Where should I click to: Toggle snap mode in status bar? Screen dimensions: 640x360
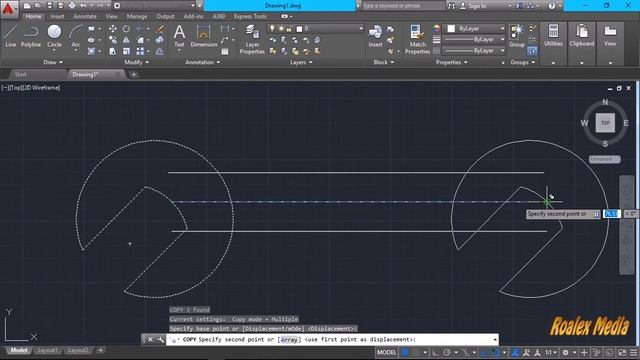[x=416, y=353]
